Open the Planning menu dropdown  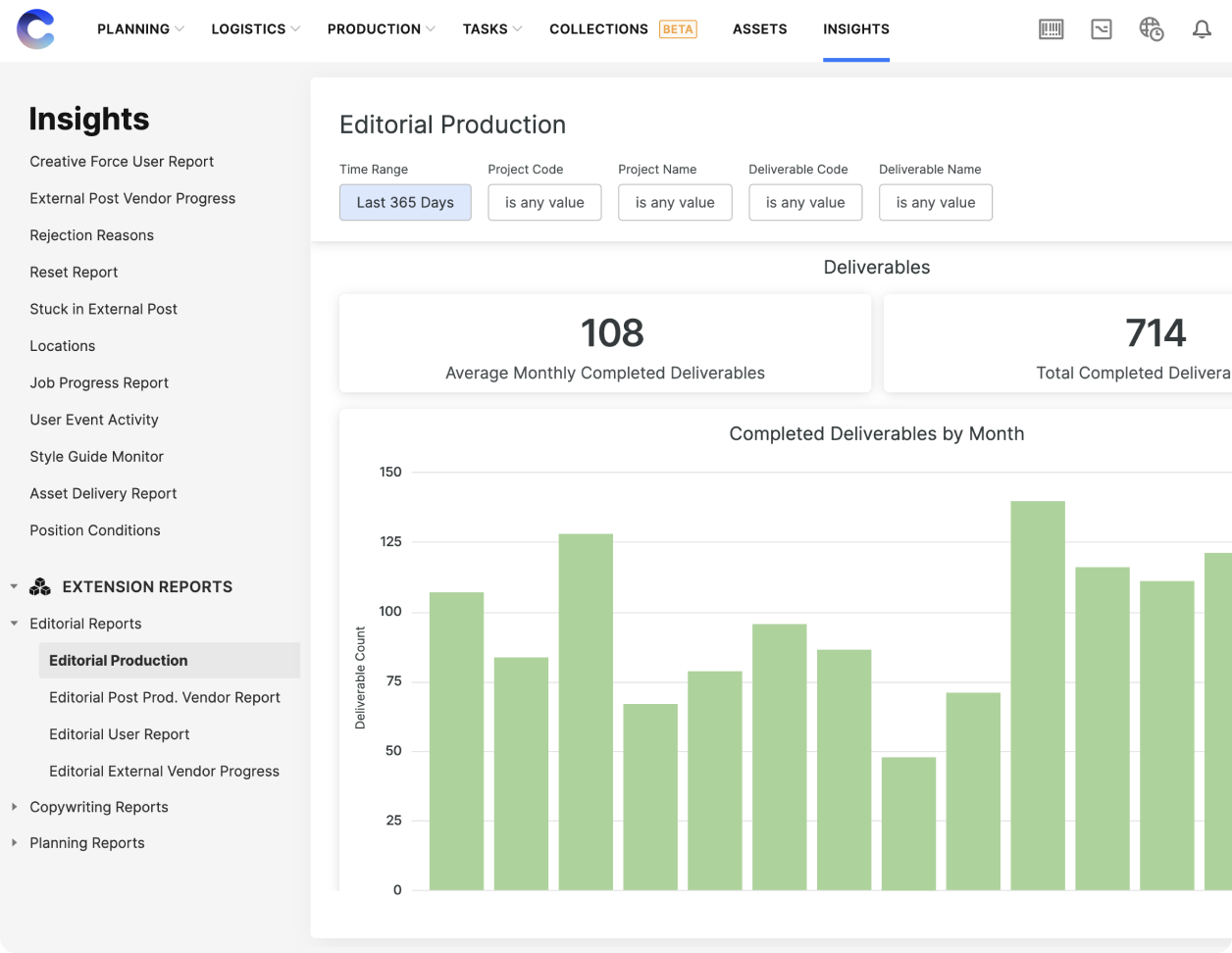140,29
